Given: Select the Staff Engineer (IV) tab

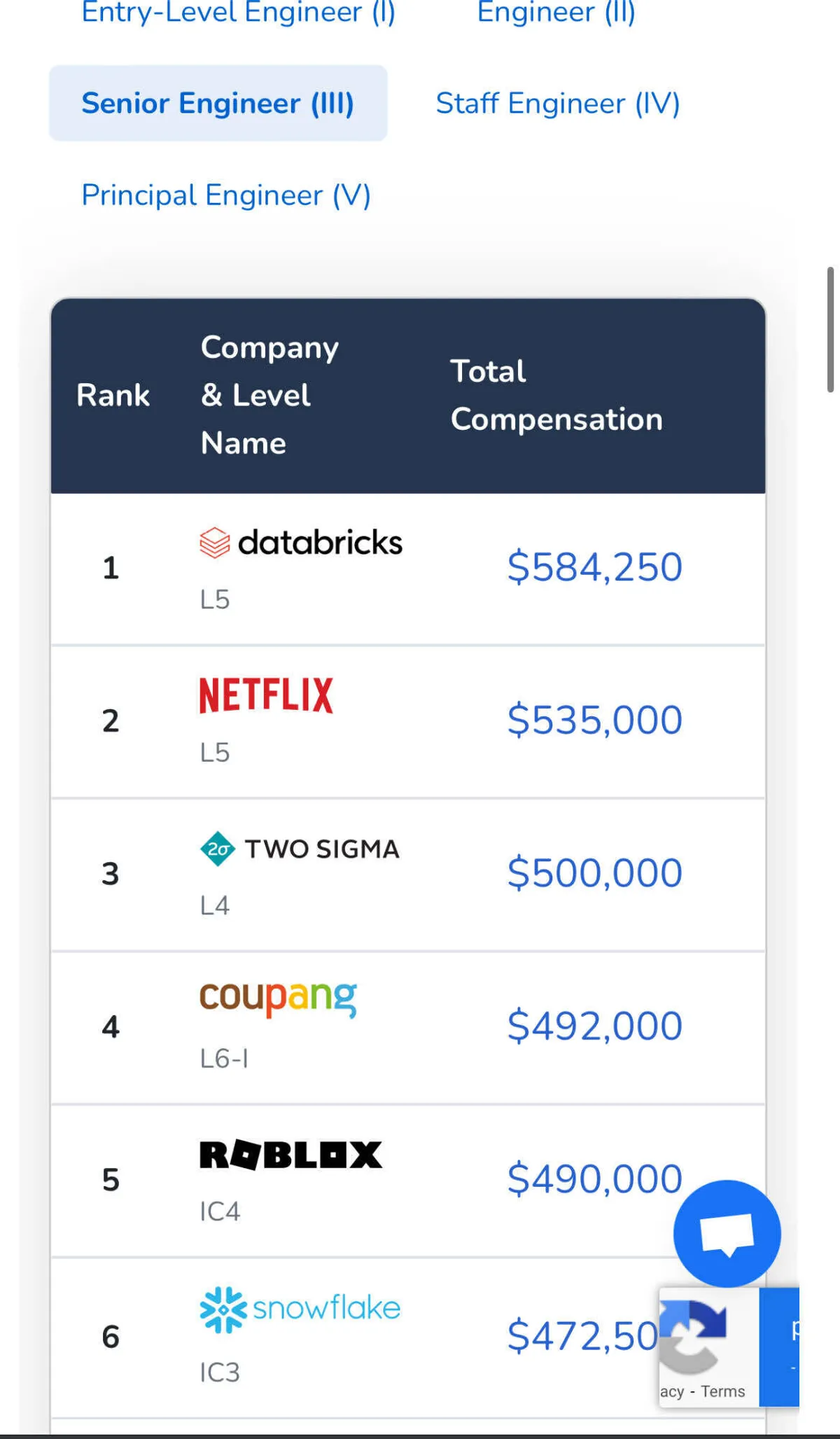Looking at the screenshot, I should [557, 104].
